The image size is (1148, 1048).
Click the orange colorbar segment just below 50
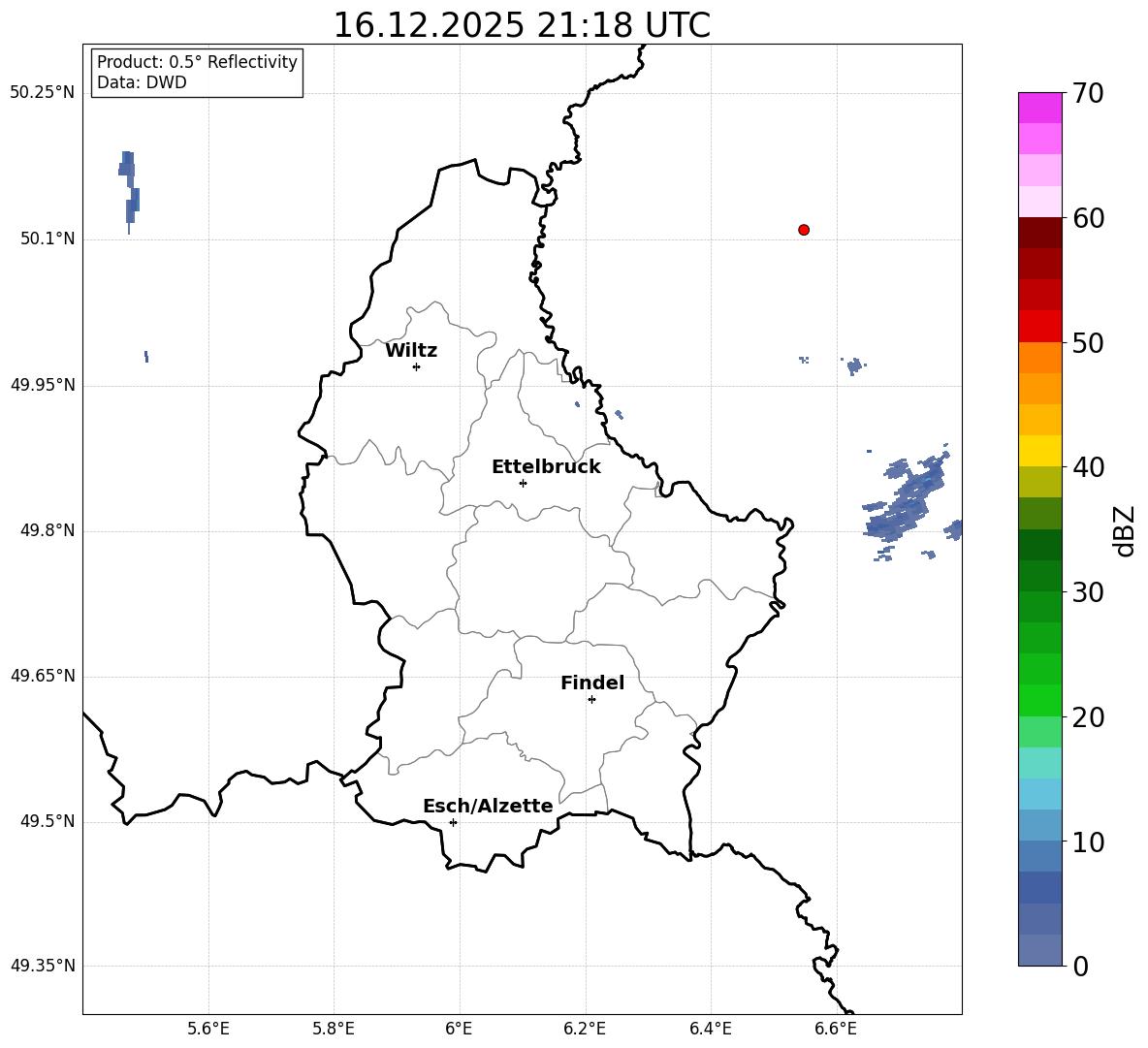(1039, 358)
